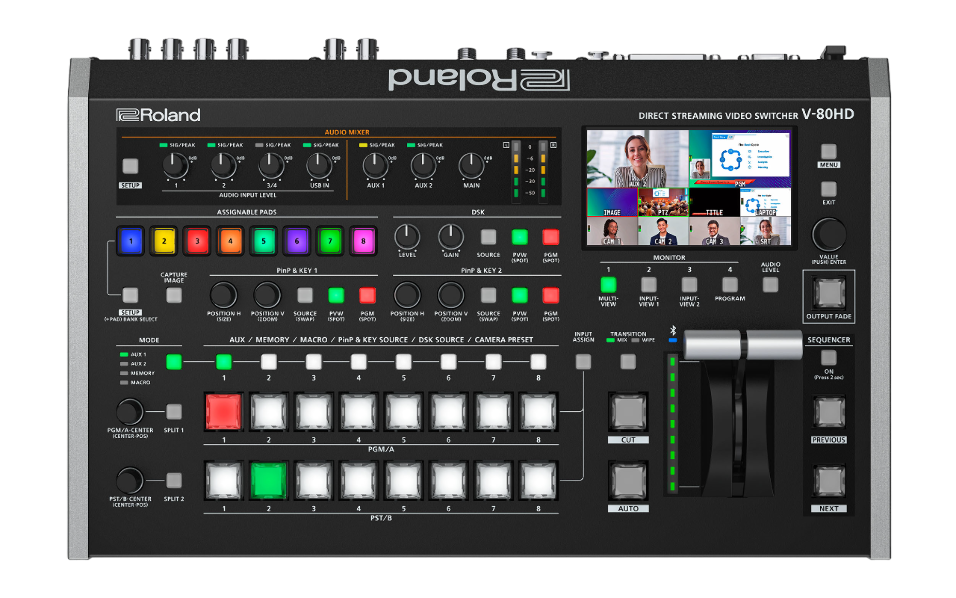Tap magenta assignable pad 8

click(x=363, y=240)
